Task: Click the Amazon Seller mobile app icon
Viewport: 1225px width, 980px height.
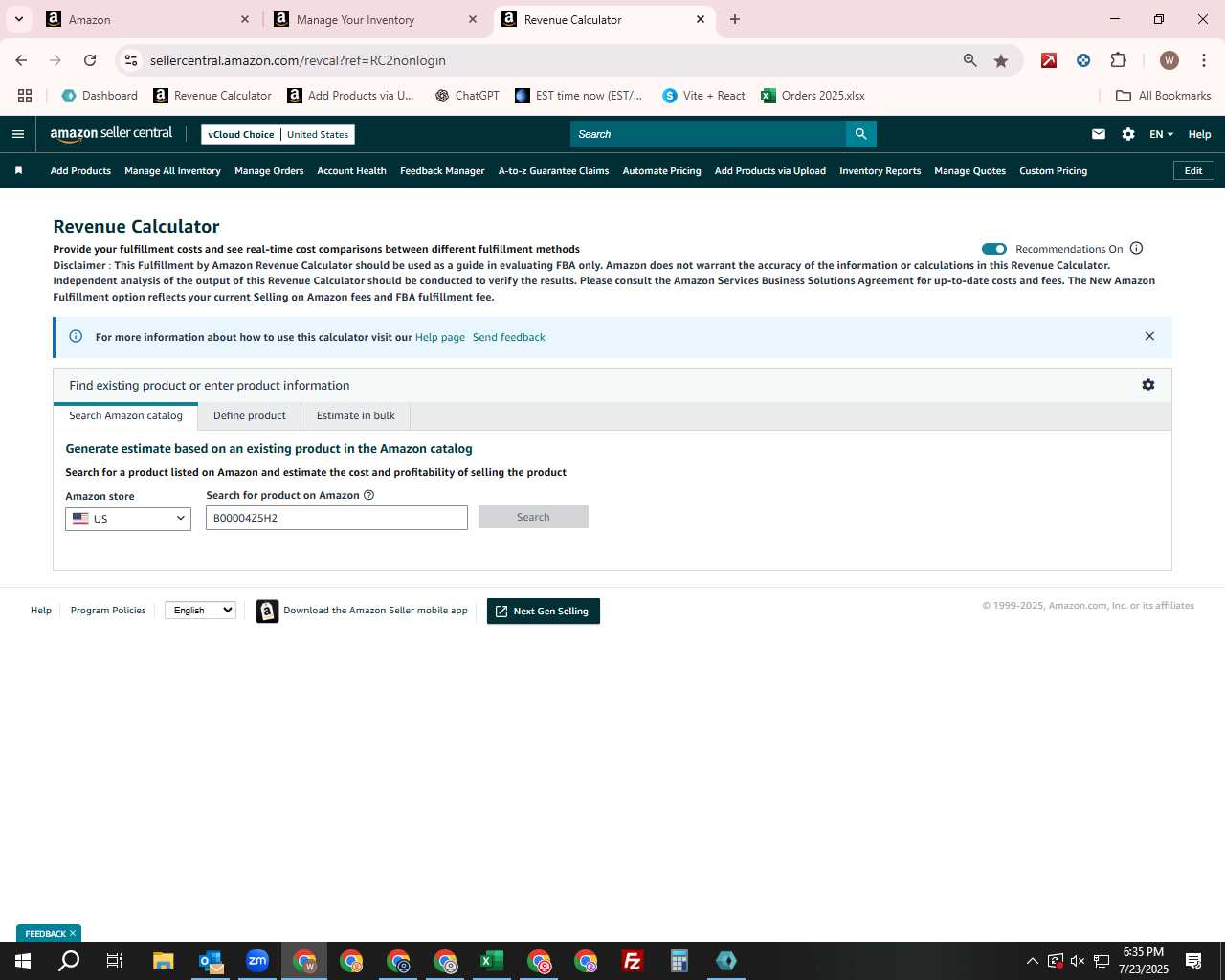Action: [x=267, y=611]
